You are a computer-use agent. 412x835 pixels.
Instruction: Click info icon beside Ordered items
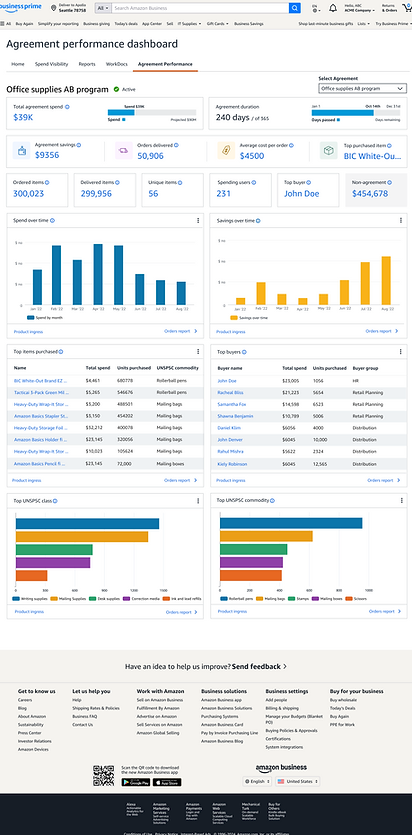[x=47, y=182]
